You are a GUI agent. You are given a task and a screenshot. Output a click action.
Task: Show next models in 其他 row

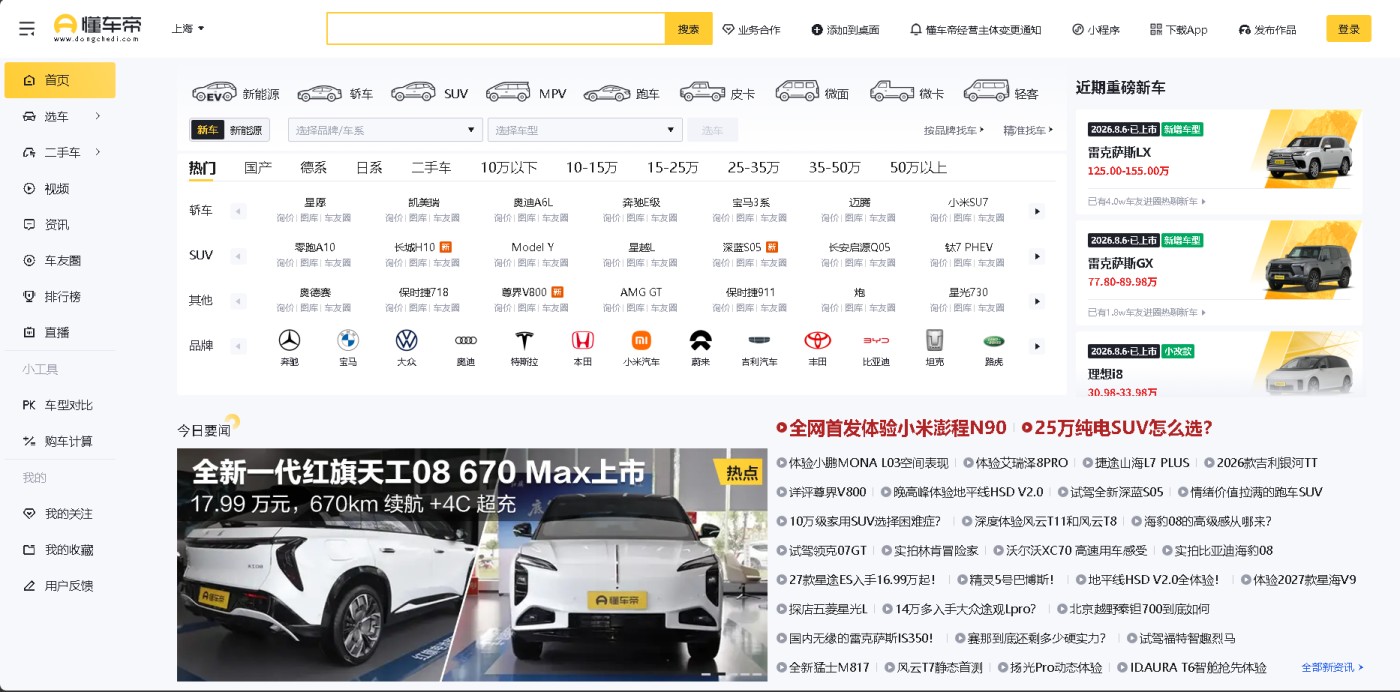(x=1037, y=301)
